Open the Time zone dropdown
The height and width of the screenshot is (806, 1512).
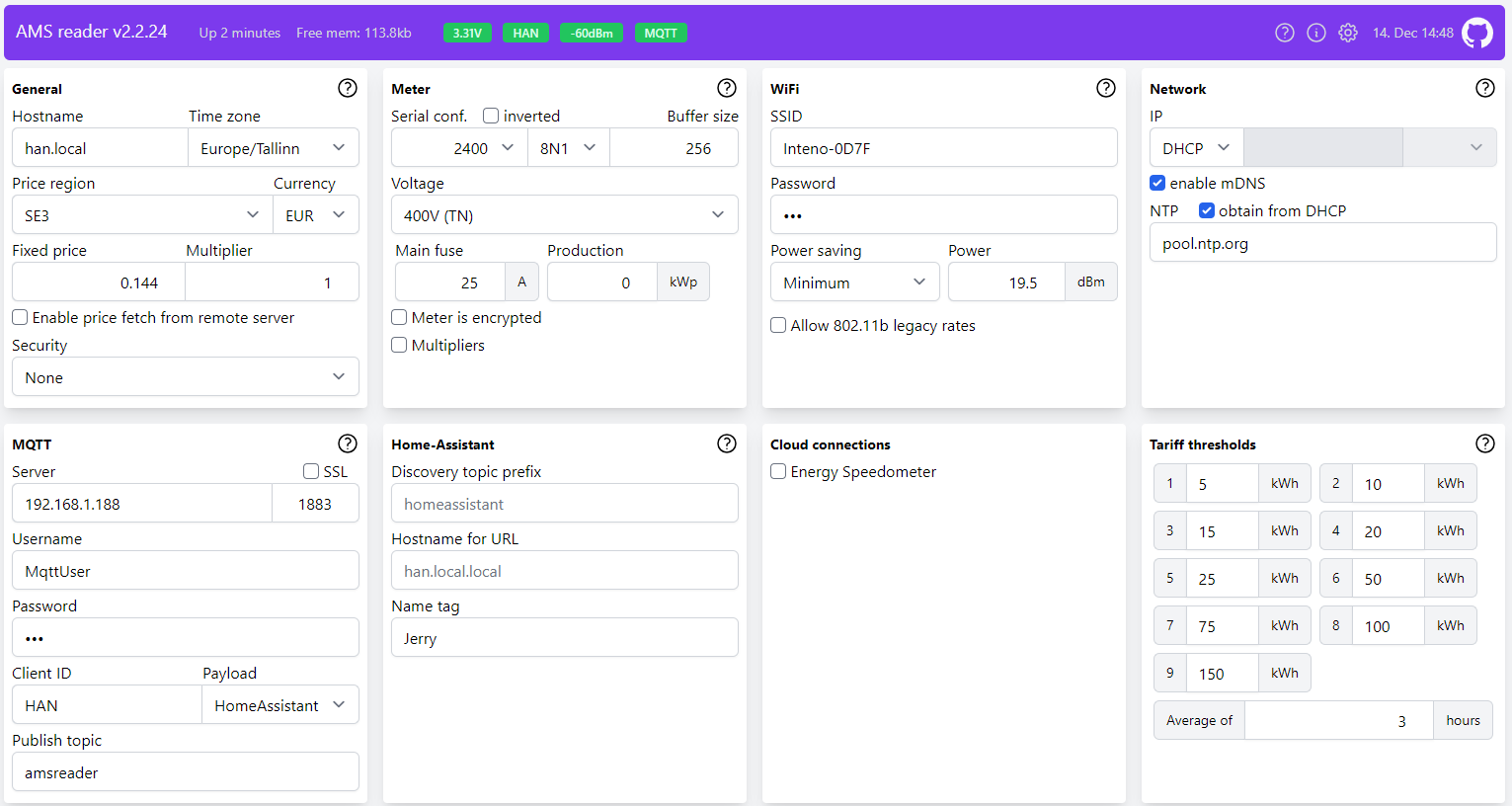[x=274, y=148]
